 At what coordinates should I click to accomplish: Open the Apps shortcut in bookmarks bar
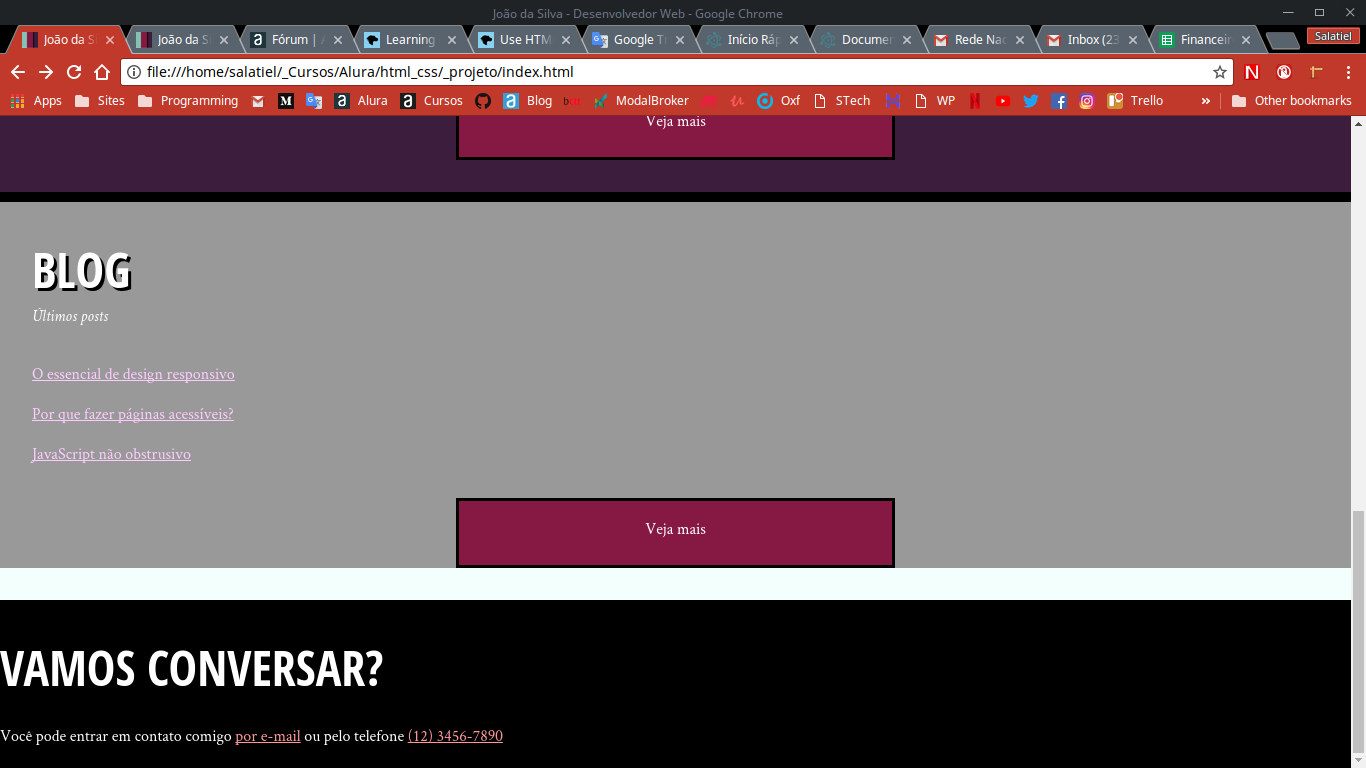click(36, 101)
